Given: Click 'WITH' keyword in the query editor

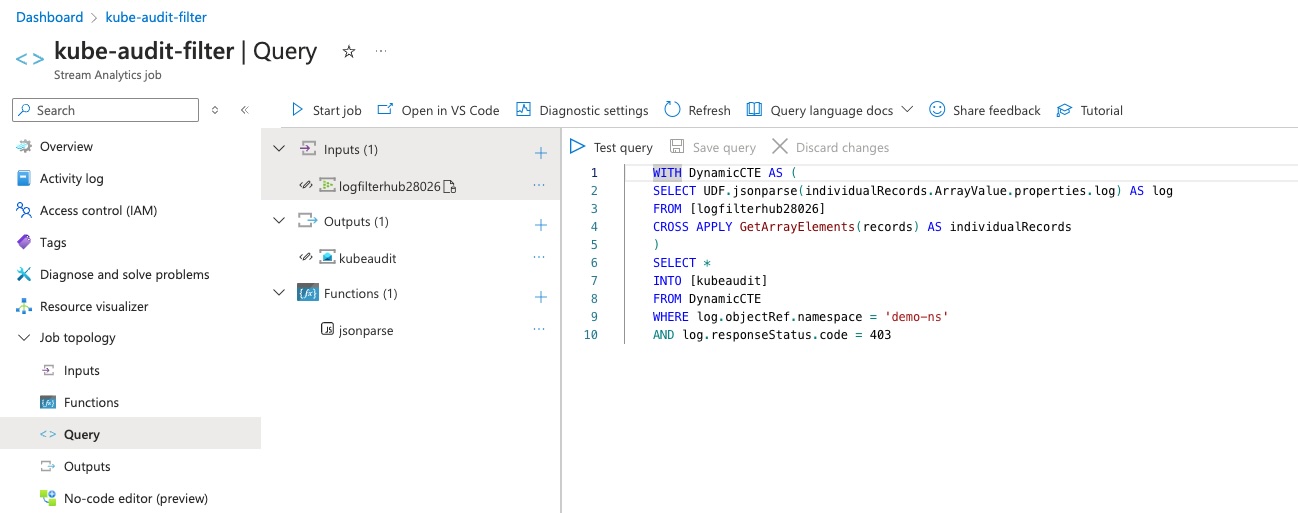Looking at the screenshot, I should pyautogui.click(x=667, y=172).
